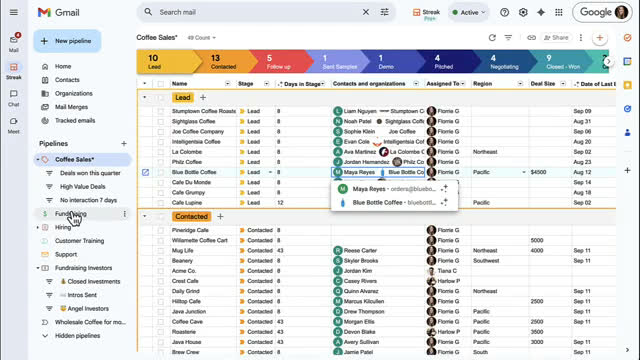Open pipeline more options menu
The width and height of the screenshot is (640, 360).
[581, 38]
